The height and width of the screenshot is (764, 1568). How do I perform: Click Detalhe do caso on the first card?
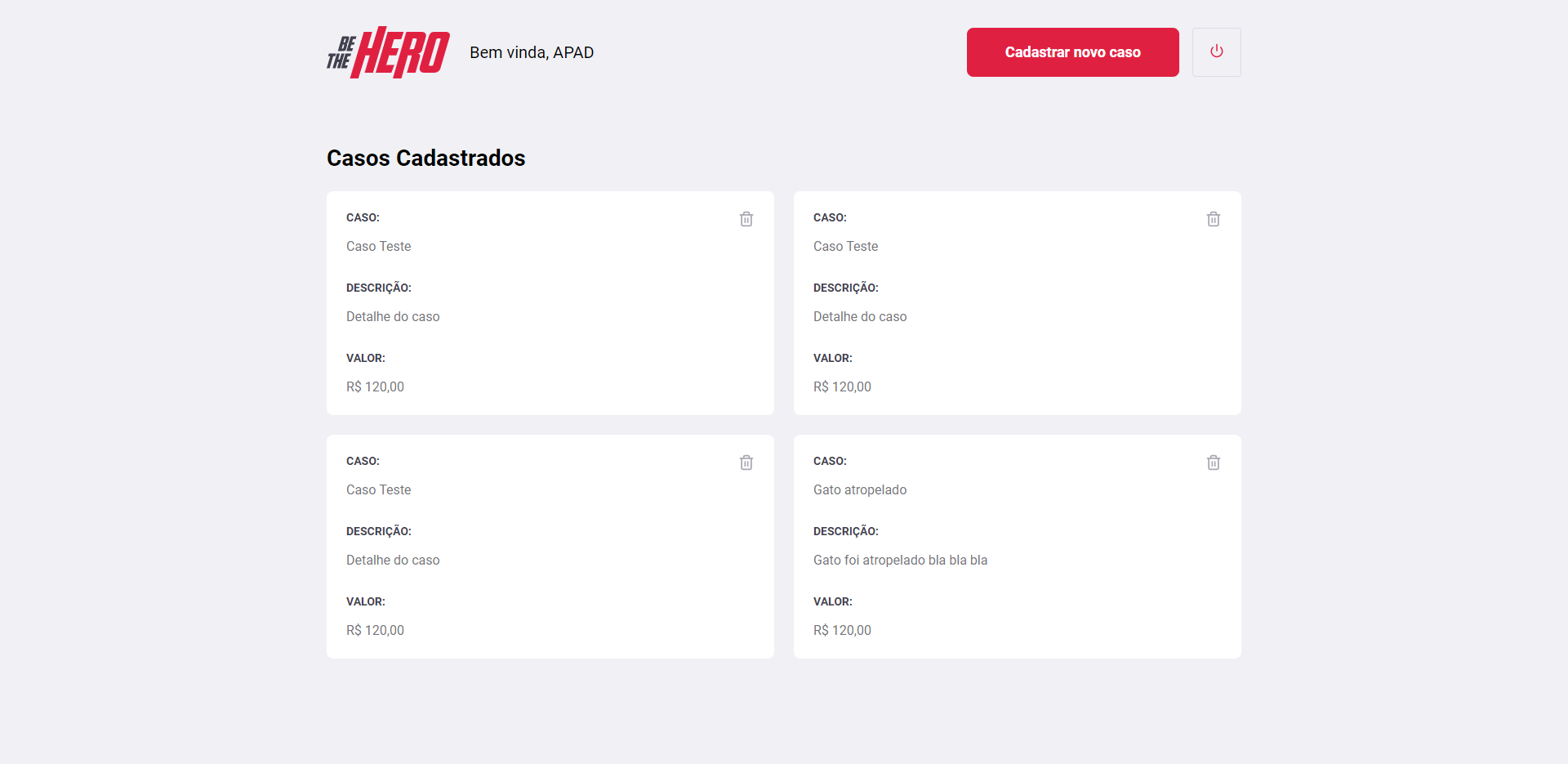[x=393, y=316]
